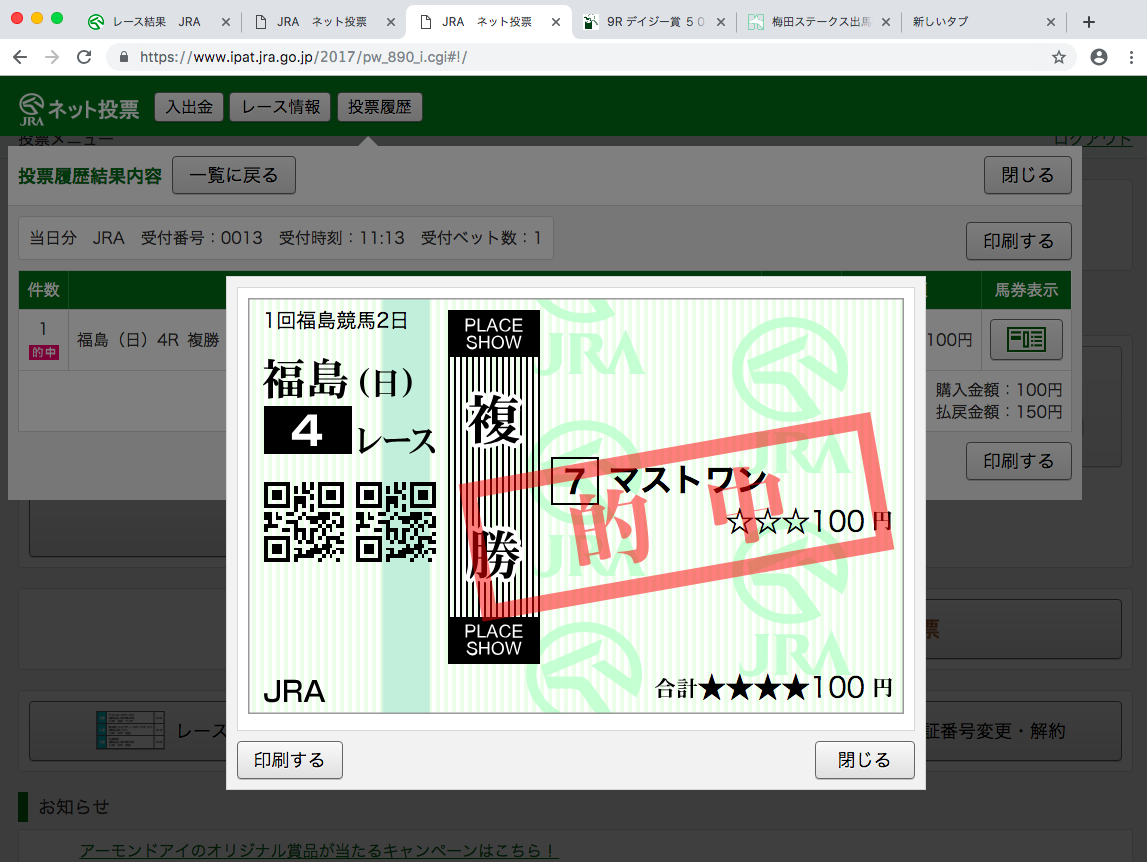Close the 新しいタブ tab
This screenshot has height=862, width=1147.
pyautogui.click(x=1051, y=22)
